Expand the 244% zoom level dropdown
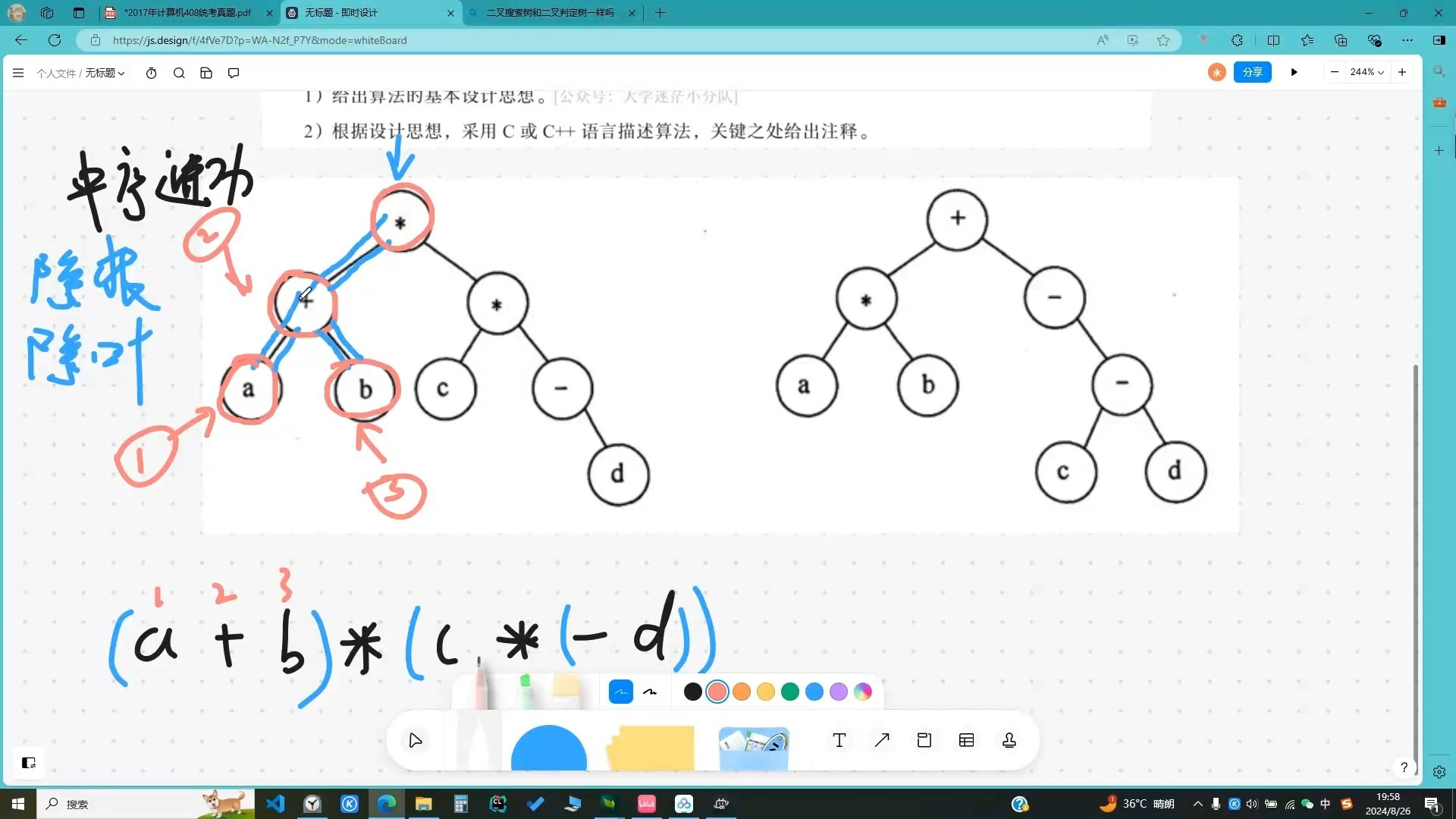Viewport: 1456px width, 819px height. (1367, 72)
